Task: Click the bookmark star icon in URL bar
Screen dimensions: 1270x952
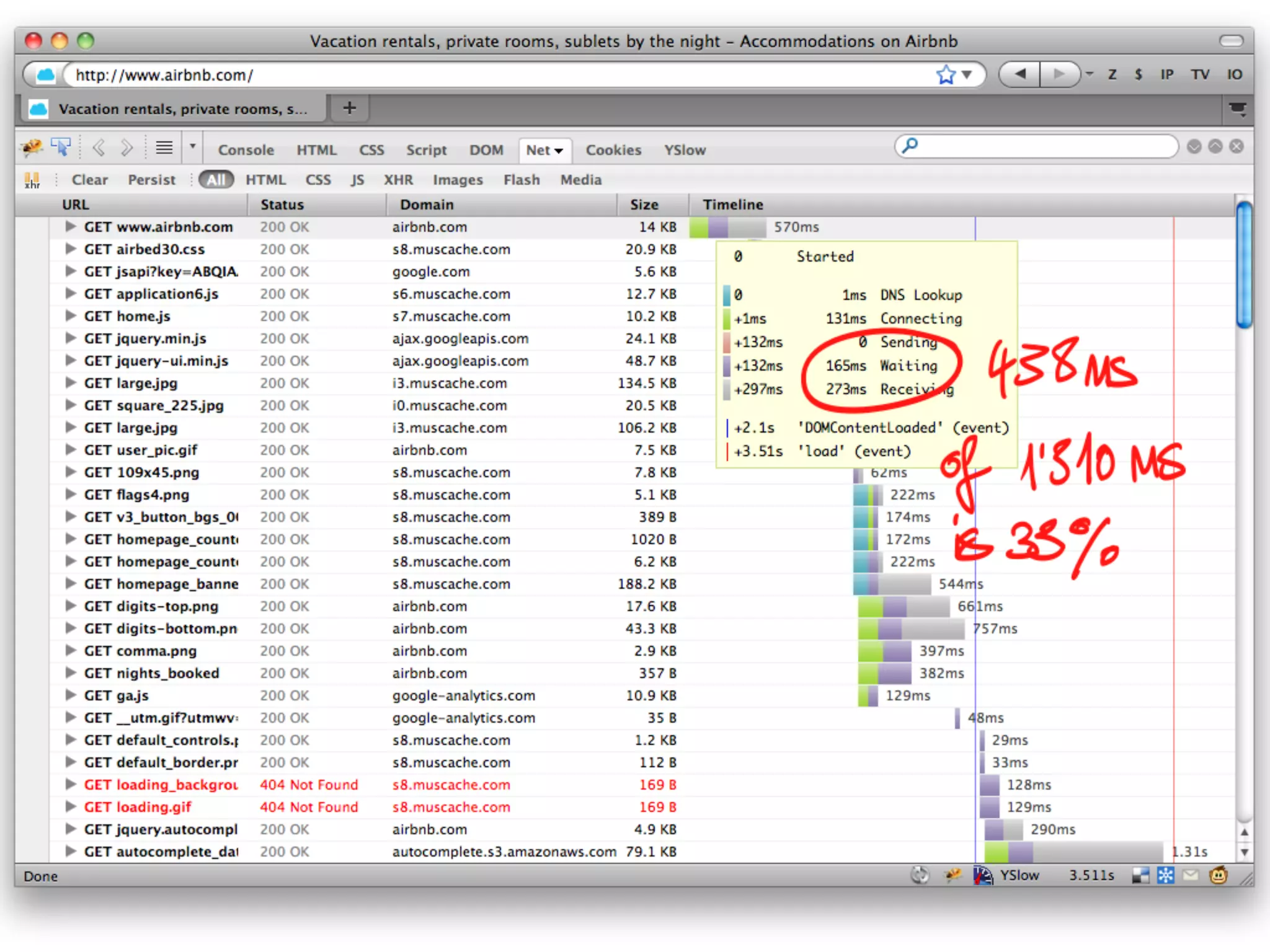Action: point(946,75)
